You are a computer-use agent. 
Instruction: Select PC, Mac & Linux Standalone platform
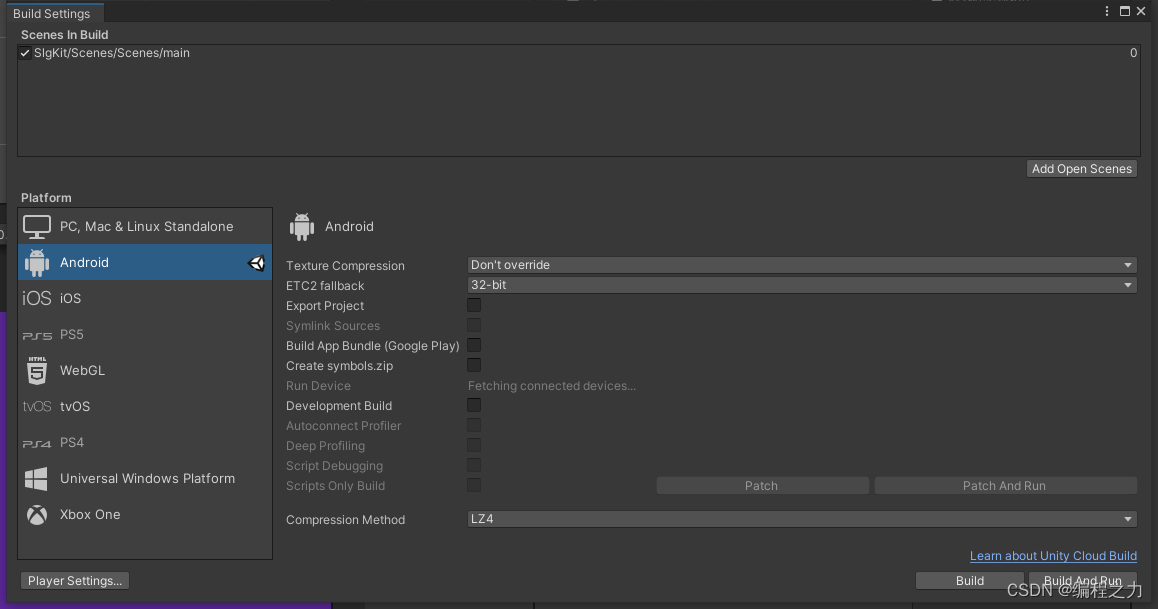(x=145, y=227)
